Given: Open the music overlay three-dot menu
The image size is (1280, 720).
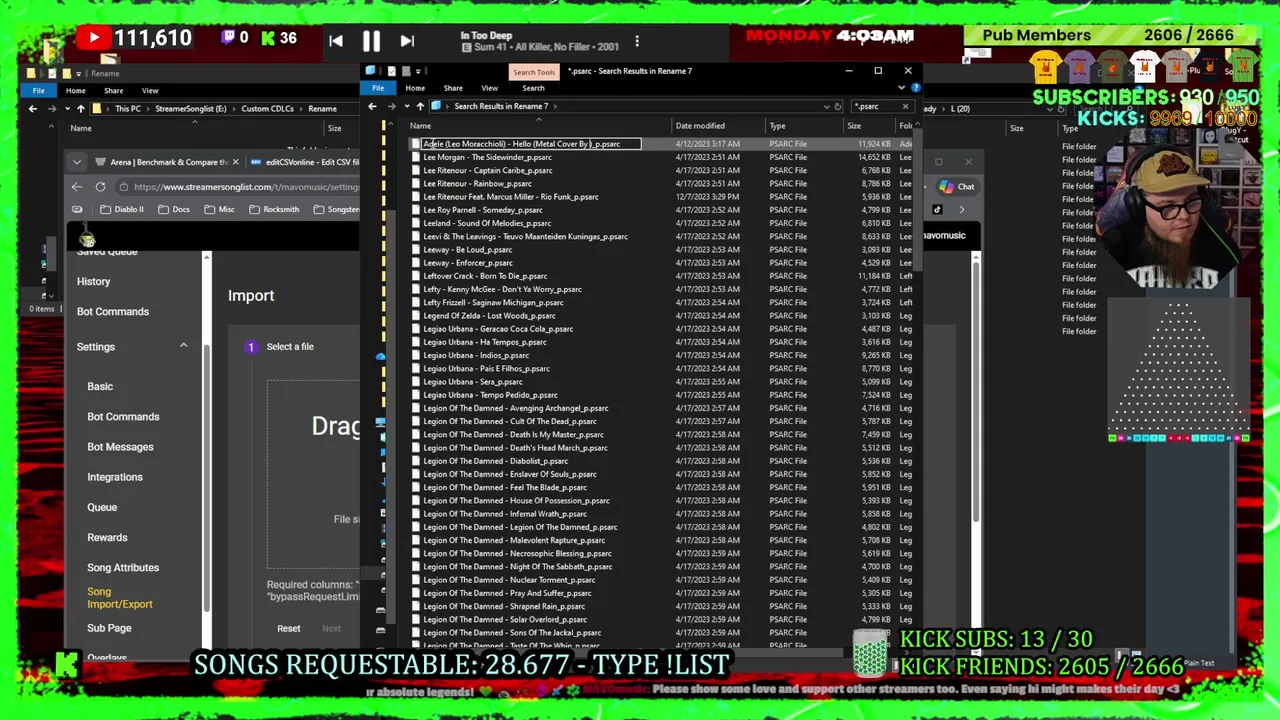Looking at the screenshot, I should coord(637,41).
